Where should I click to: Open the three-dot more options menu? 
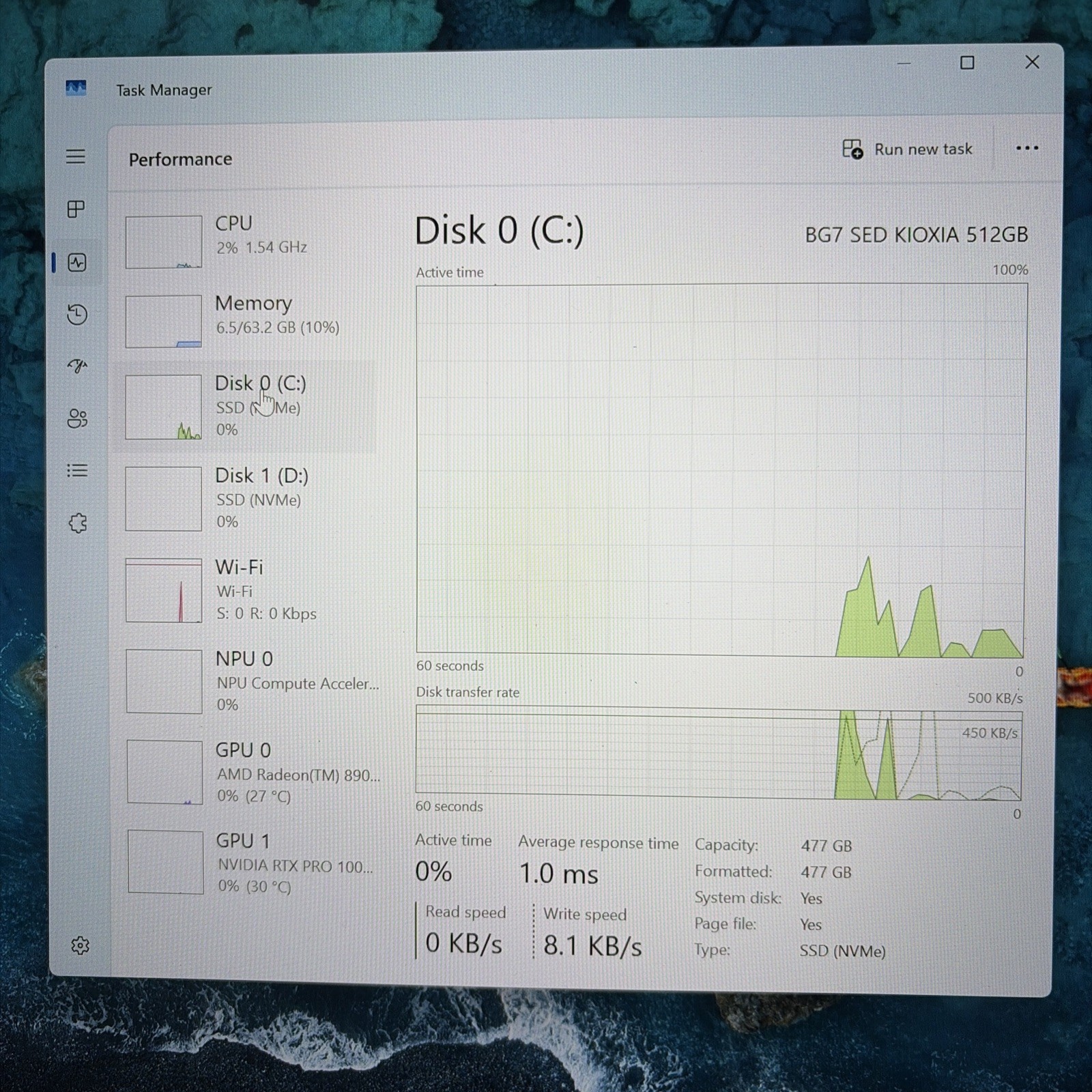tap(1026, 148)
